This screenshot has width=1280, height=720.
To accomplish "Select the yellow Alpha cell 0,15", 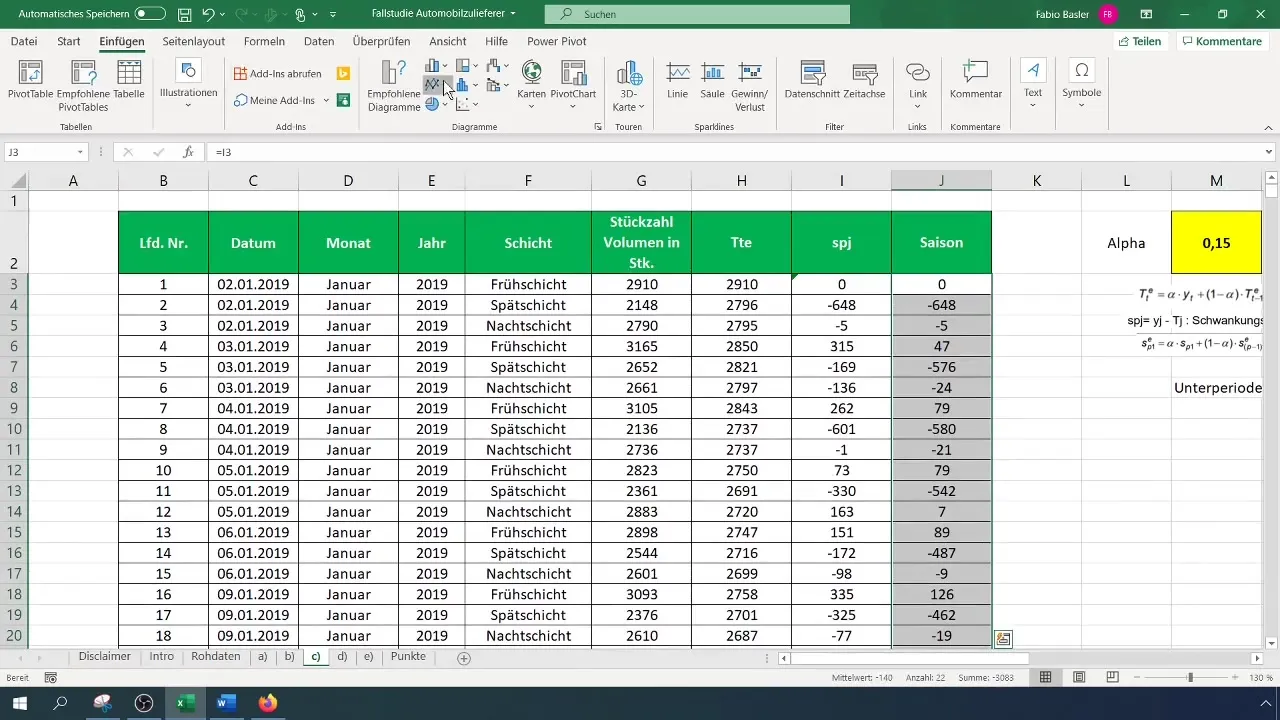I will [x=1216, y=242].
